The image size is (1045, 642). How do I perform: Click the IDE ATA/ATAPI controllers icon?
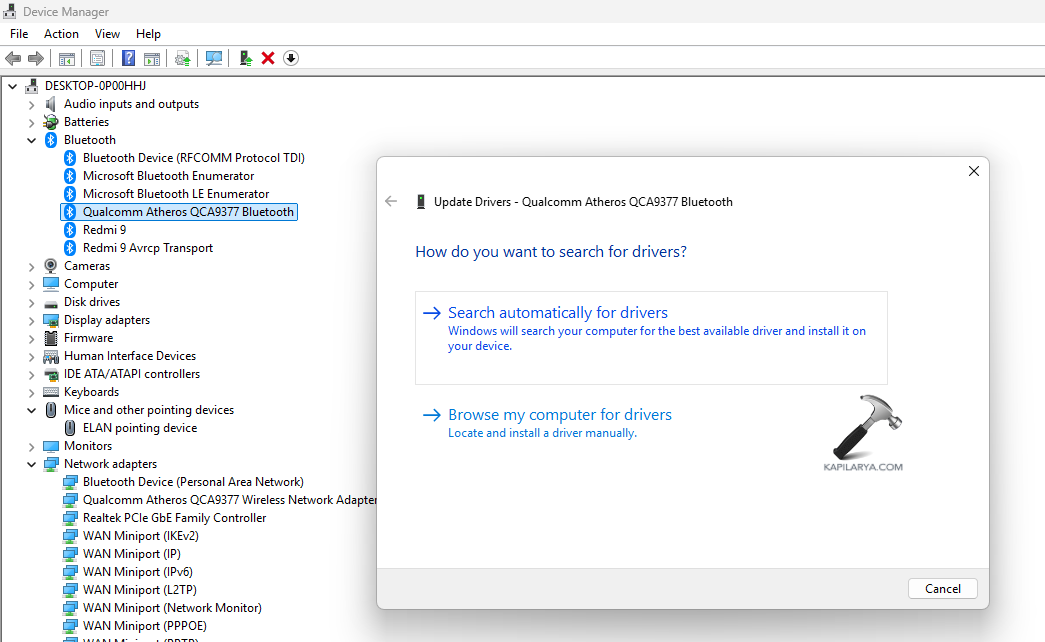coord(51,374)
